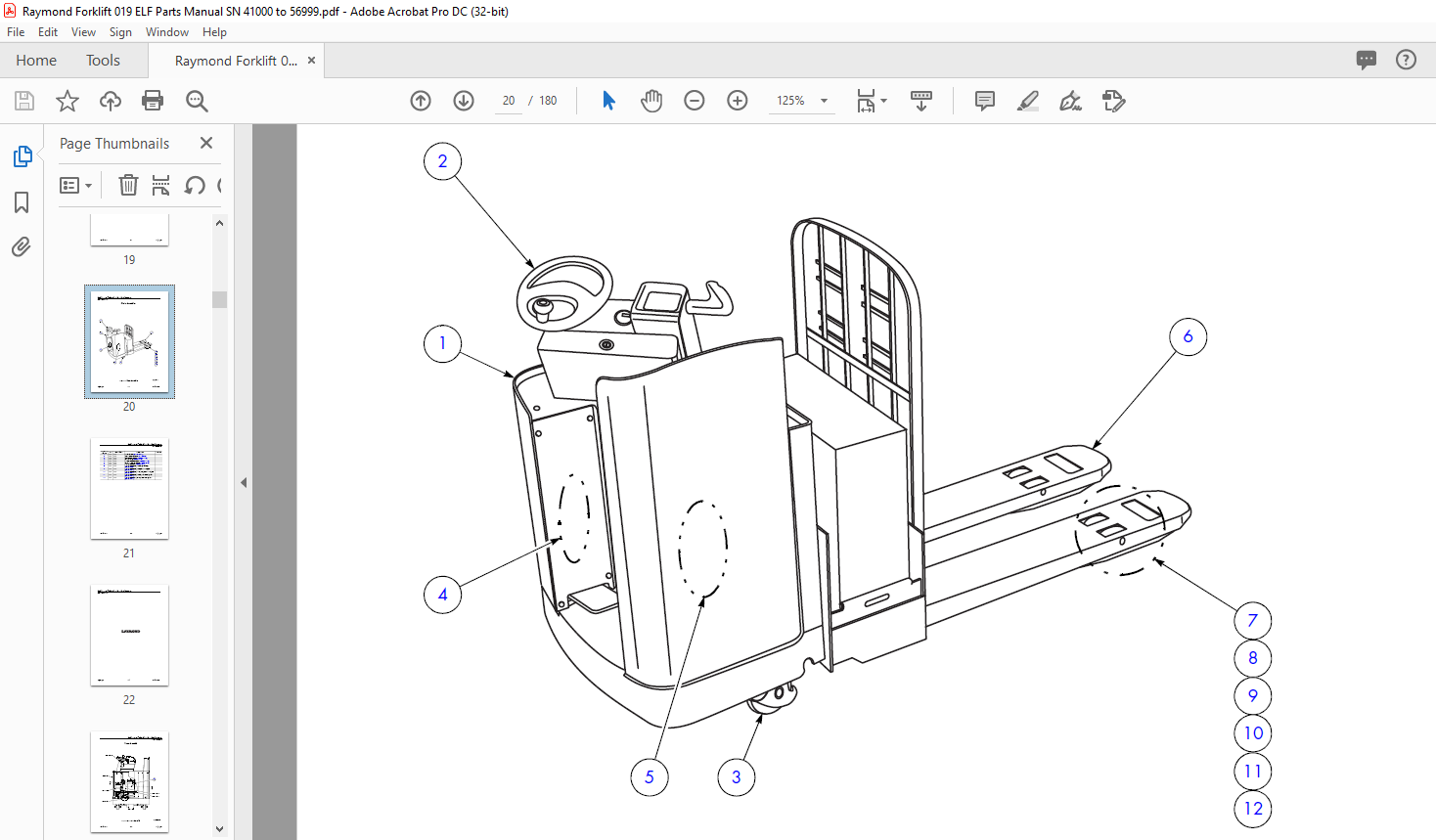Delete selected page with trash icon
Screen dimensions: 1436x840
click(x=128, y=185)
